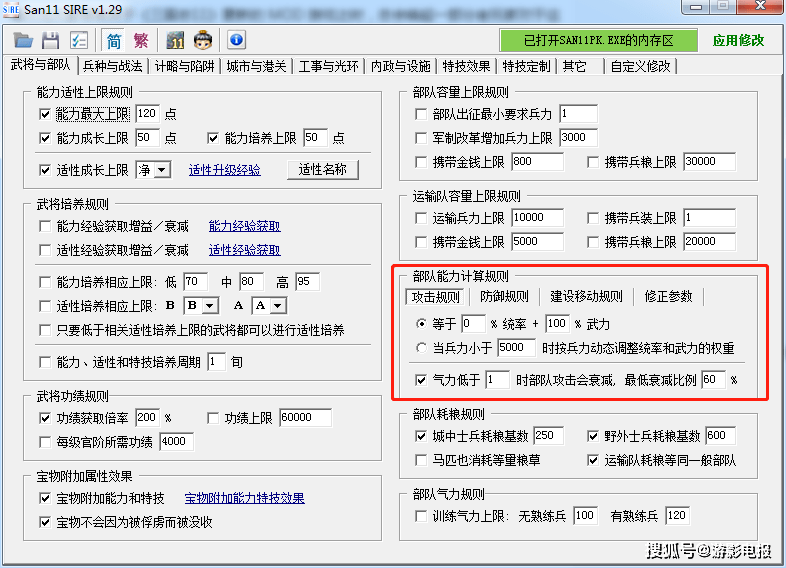Save with the floppy disk icon
Image resolution: width=786 pixels, height=568 pixels.
[50, 40]
